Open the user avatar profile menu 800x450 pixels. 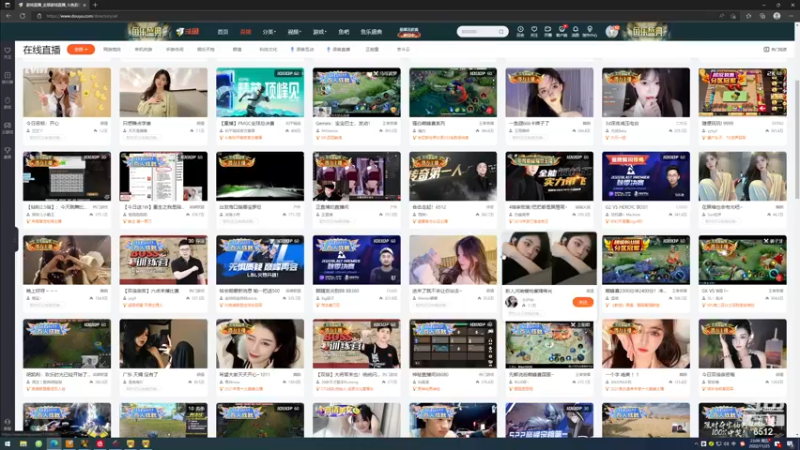(x=611, y=32)
